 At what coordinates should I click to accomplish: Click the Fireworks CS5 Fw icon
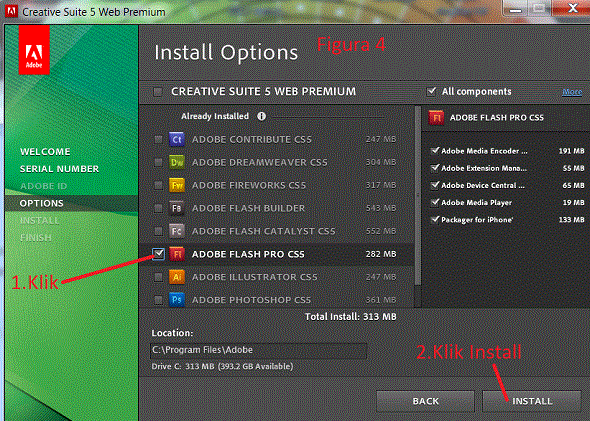pyautogui.click(x=176, y=185)
